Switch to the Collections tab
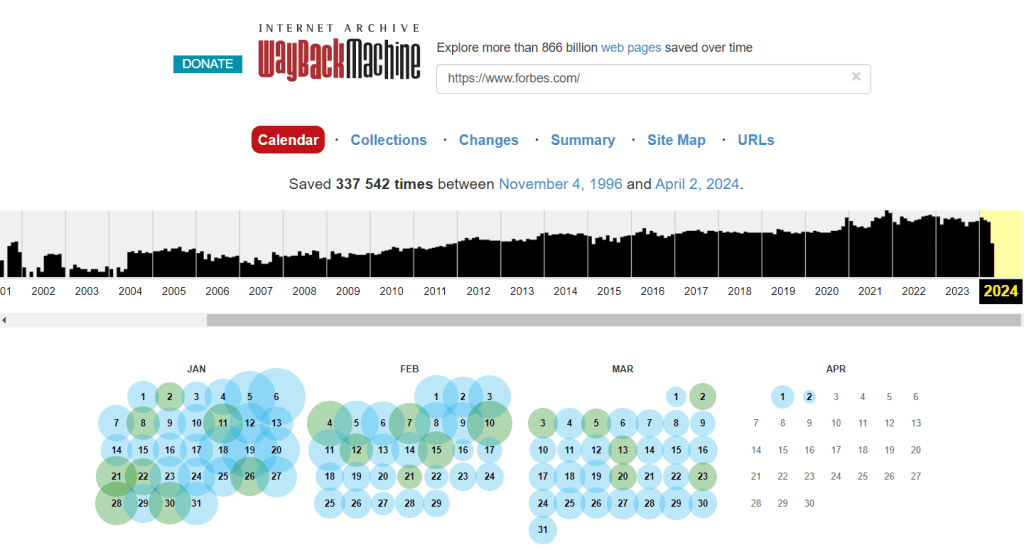 [x=388, y=140]
